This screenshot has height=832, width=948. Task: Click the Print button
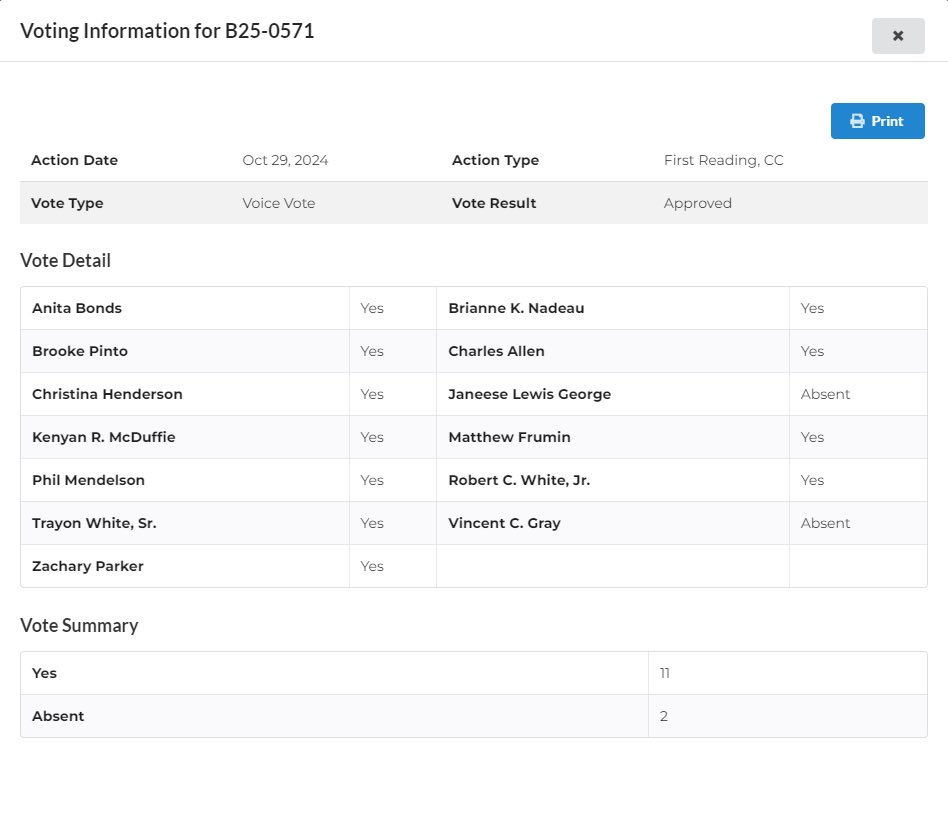coord(877,121)
